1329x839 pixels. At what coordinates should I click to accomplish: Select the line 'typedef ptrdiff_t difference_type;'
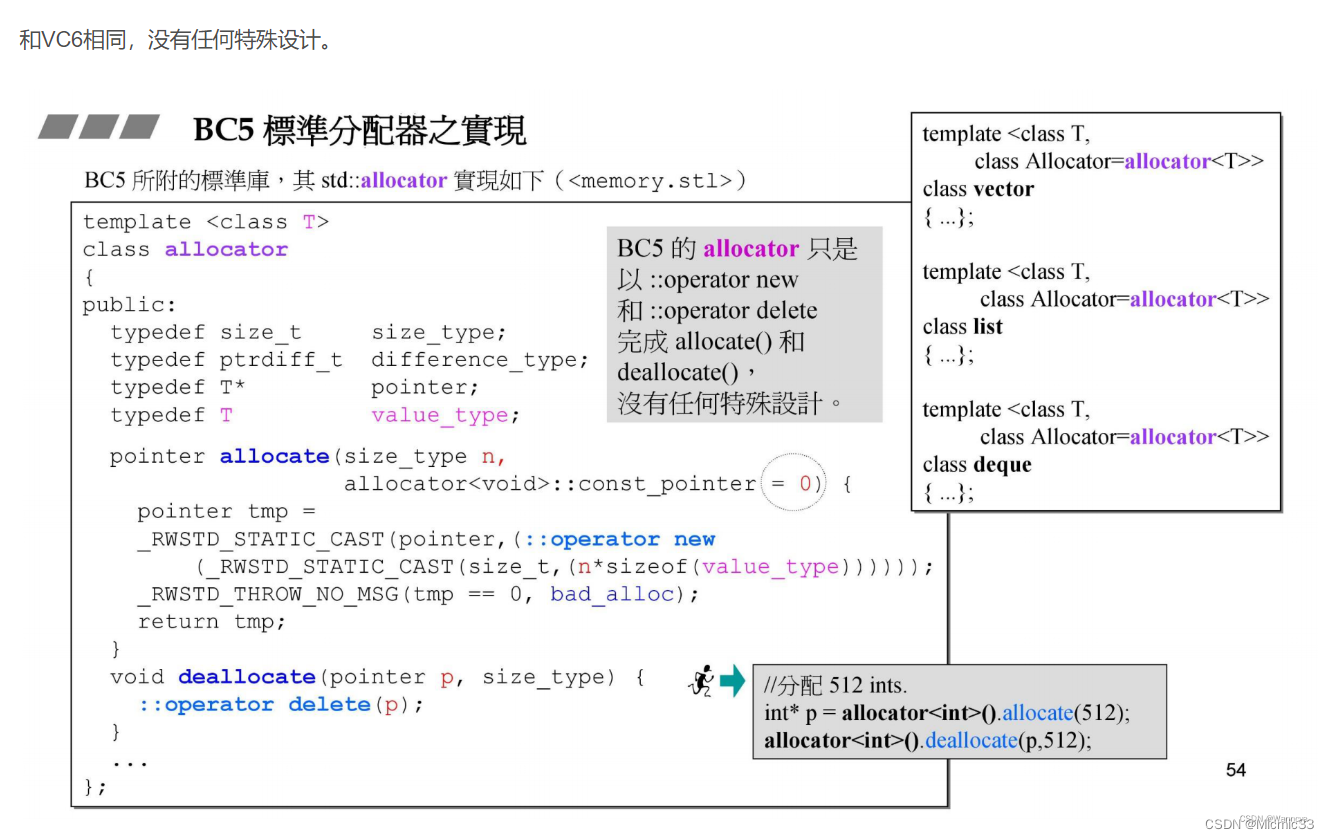(350, 360)
